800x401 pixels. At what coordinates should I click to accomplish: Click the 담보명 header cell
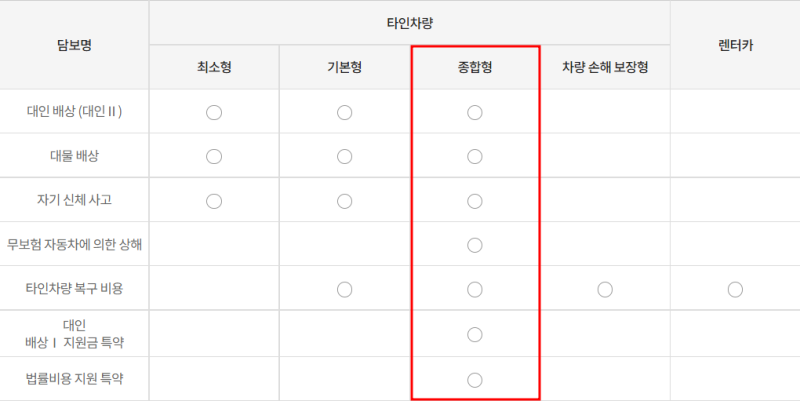click(x=75, y=45)
